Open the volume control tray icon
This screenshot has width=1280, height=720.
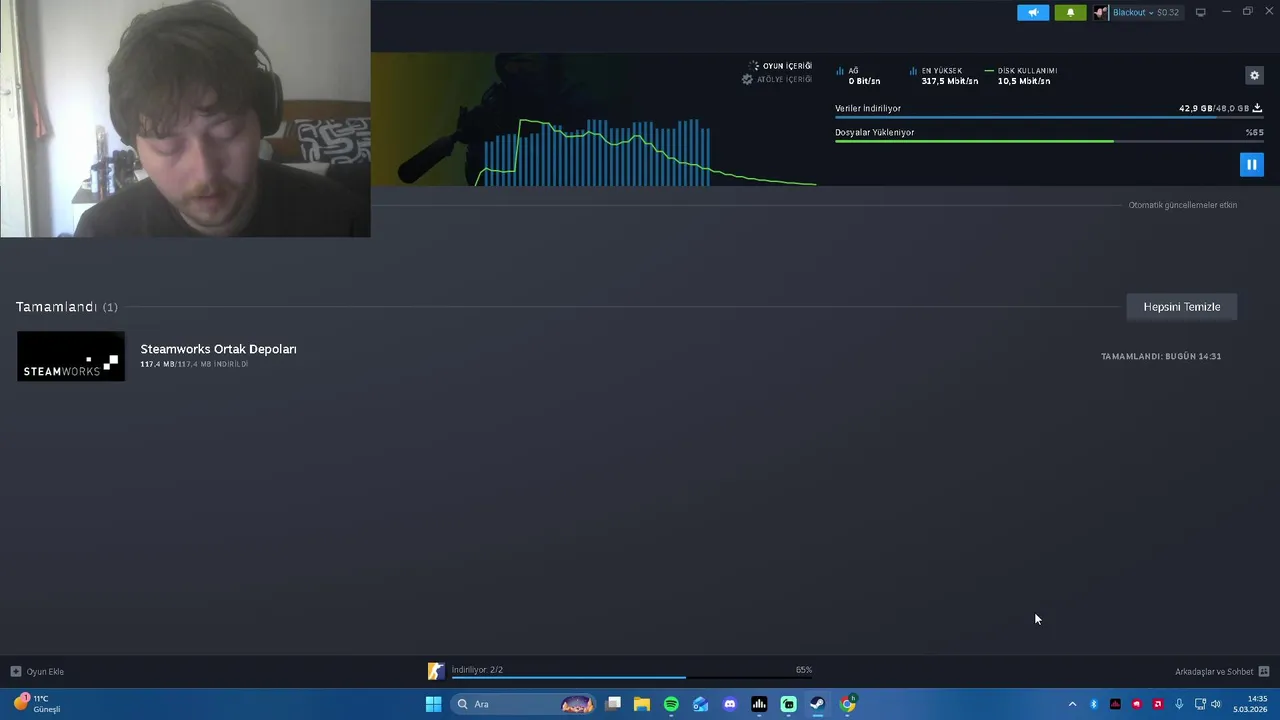click(1216, 704)
